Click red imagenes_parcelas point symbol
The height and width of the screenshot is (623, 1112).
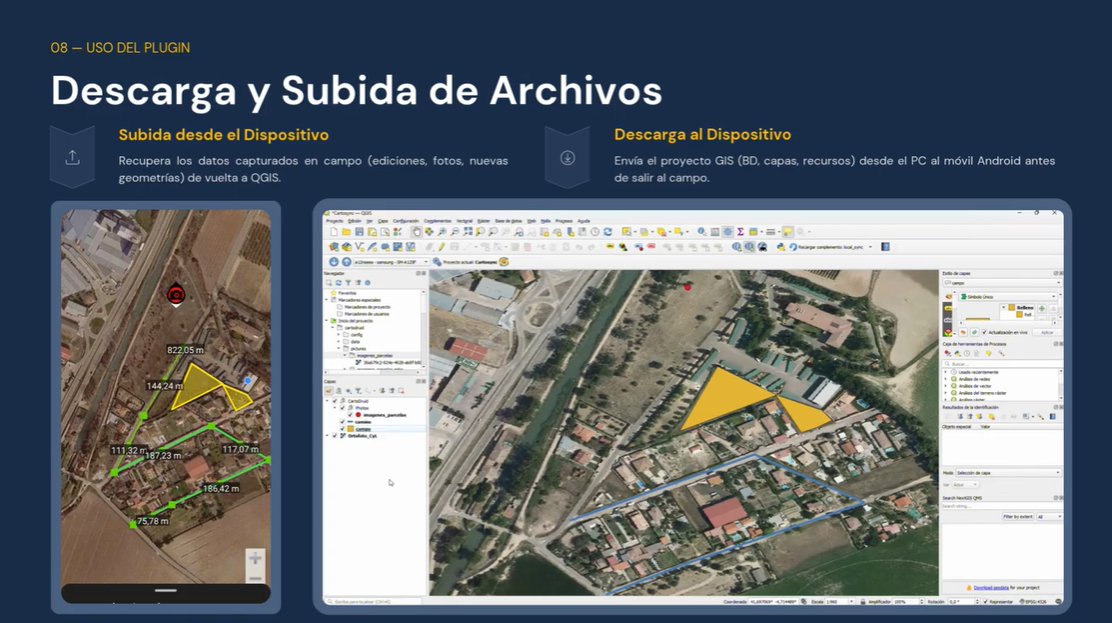(358, 415)
